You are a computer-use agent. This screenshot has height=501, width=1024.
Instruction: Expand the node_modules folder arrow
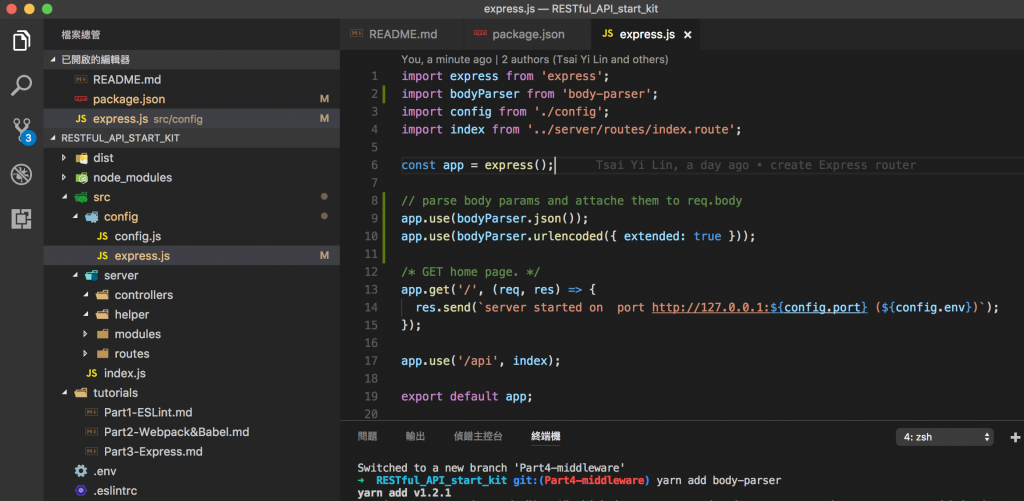(64, 178)
